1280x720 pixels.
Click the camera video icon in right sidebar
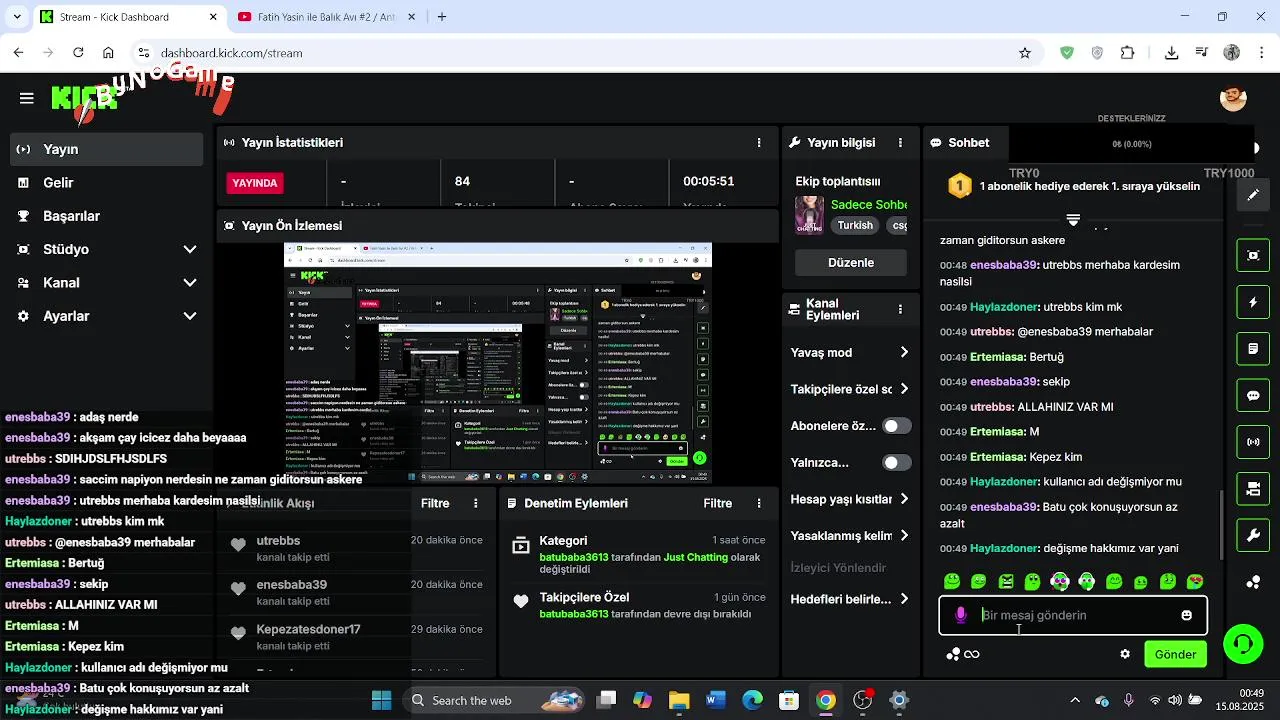pyautogui.click(x=1253, y=489)
